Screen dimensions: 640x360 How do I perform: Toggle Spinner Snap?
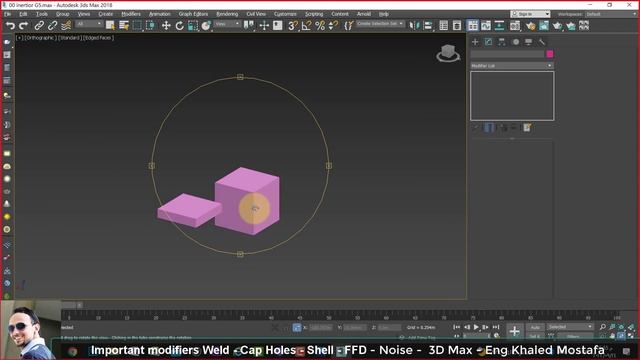[x=333, y=26]
